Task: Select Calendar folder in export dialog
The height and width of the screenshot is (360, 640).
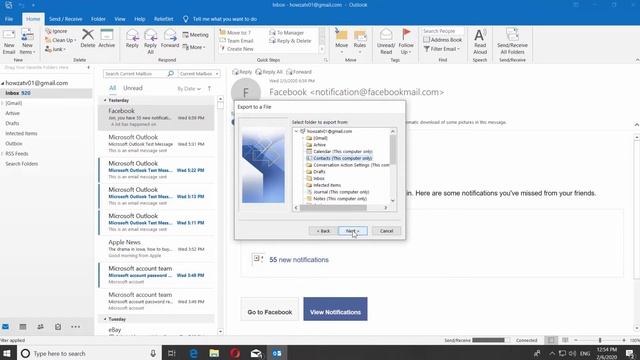Action: [x=342, y=151]
